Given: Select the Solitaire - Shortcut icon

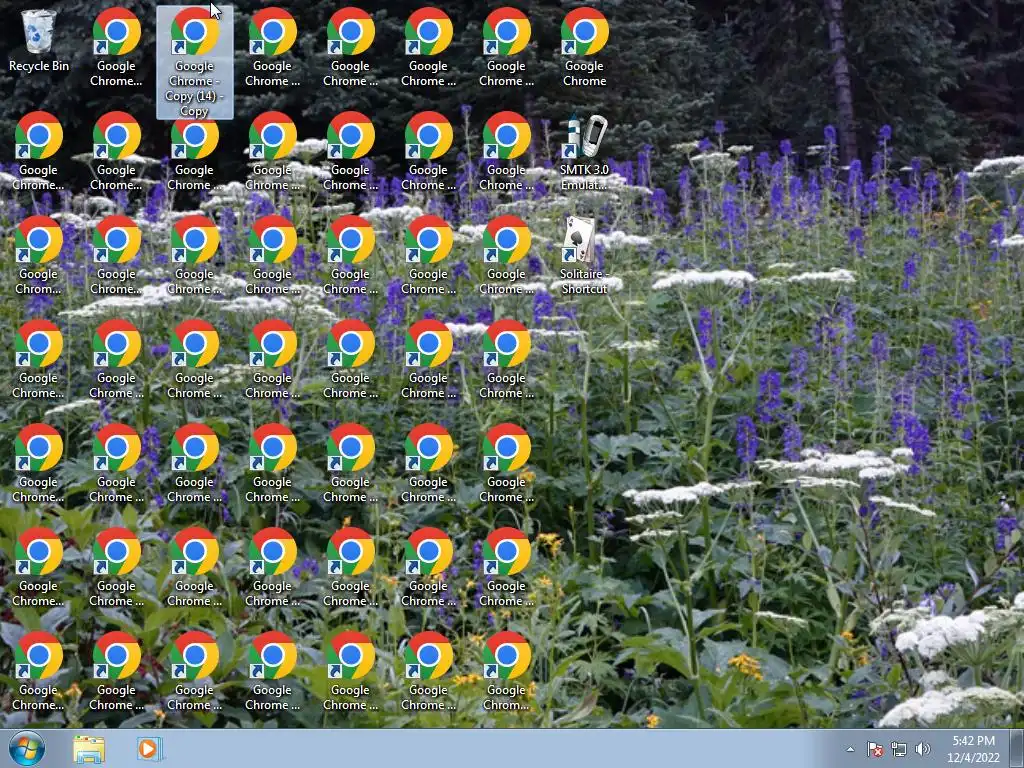Looking at the screenshot, I should [584, 256].
